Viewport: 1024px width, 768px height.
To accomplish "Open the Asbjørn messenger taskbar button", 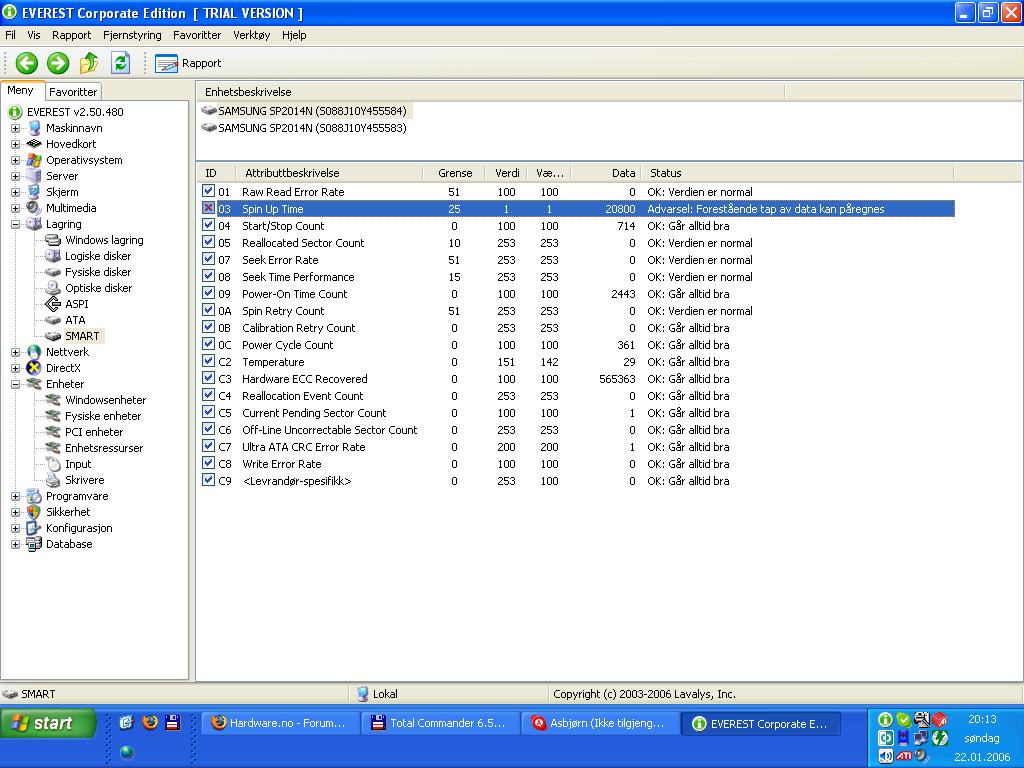I will [x=601, y=724].
